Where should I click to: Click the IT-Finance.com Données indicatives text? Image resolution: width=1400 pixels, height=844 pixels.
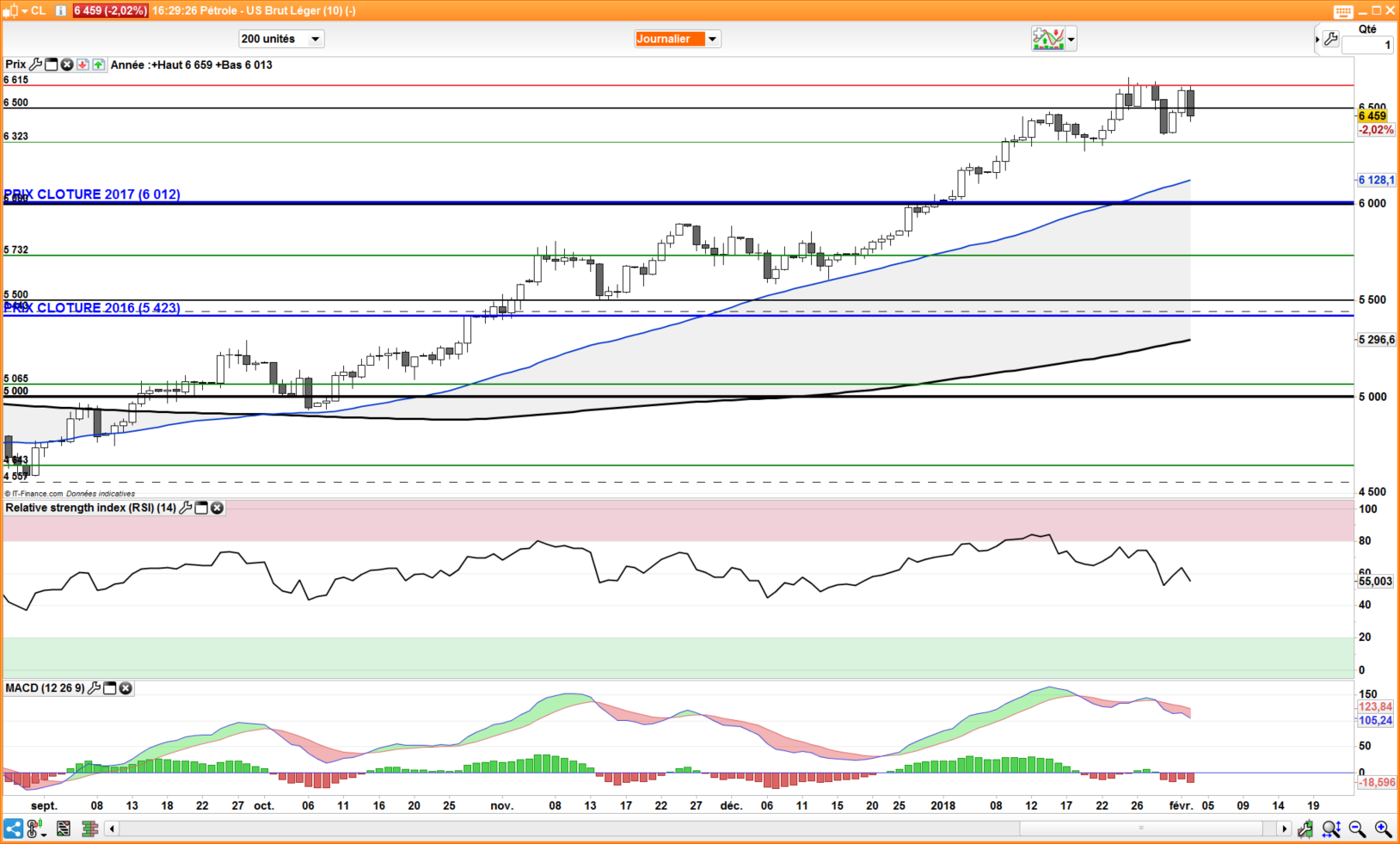coord(70,494)
